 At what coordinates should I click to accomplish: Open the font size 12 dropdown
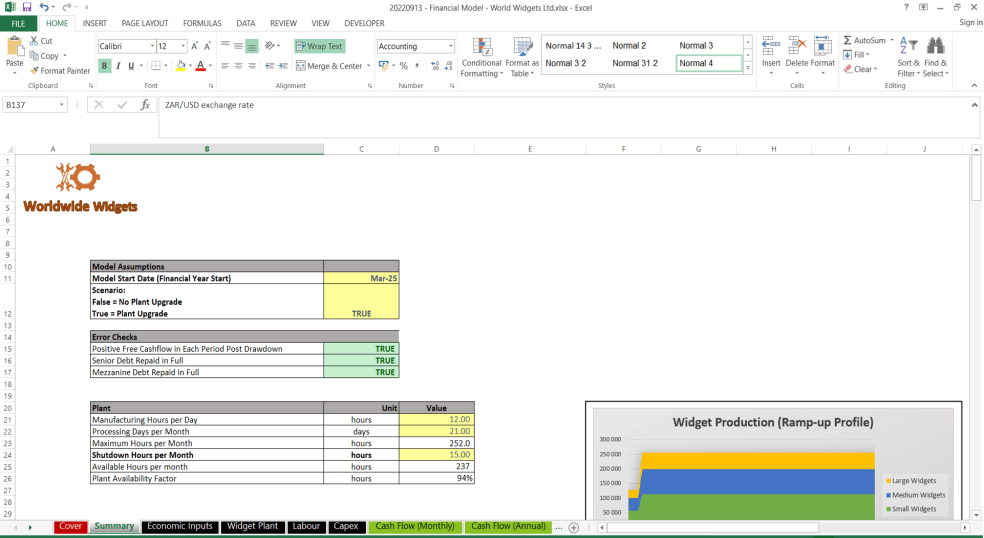183,46
